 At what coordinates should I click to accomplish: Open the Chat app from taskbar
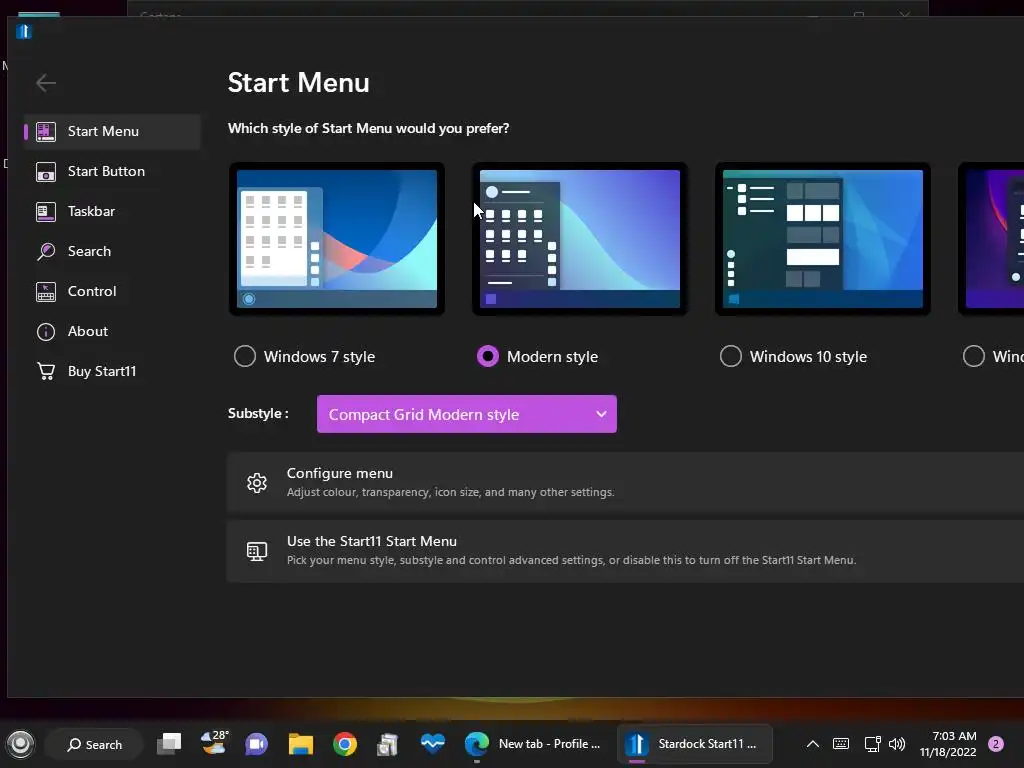(x=257, y=744)
